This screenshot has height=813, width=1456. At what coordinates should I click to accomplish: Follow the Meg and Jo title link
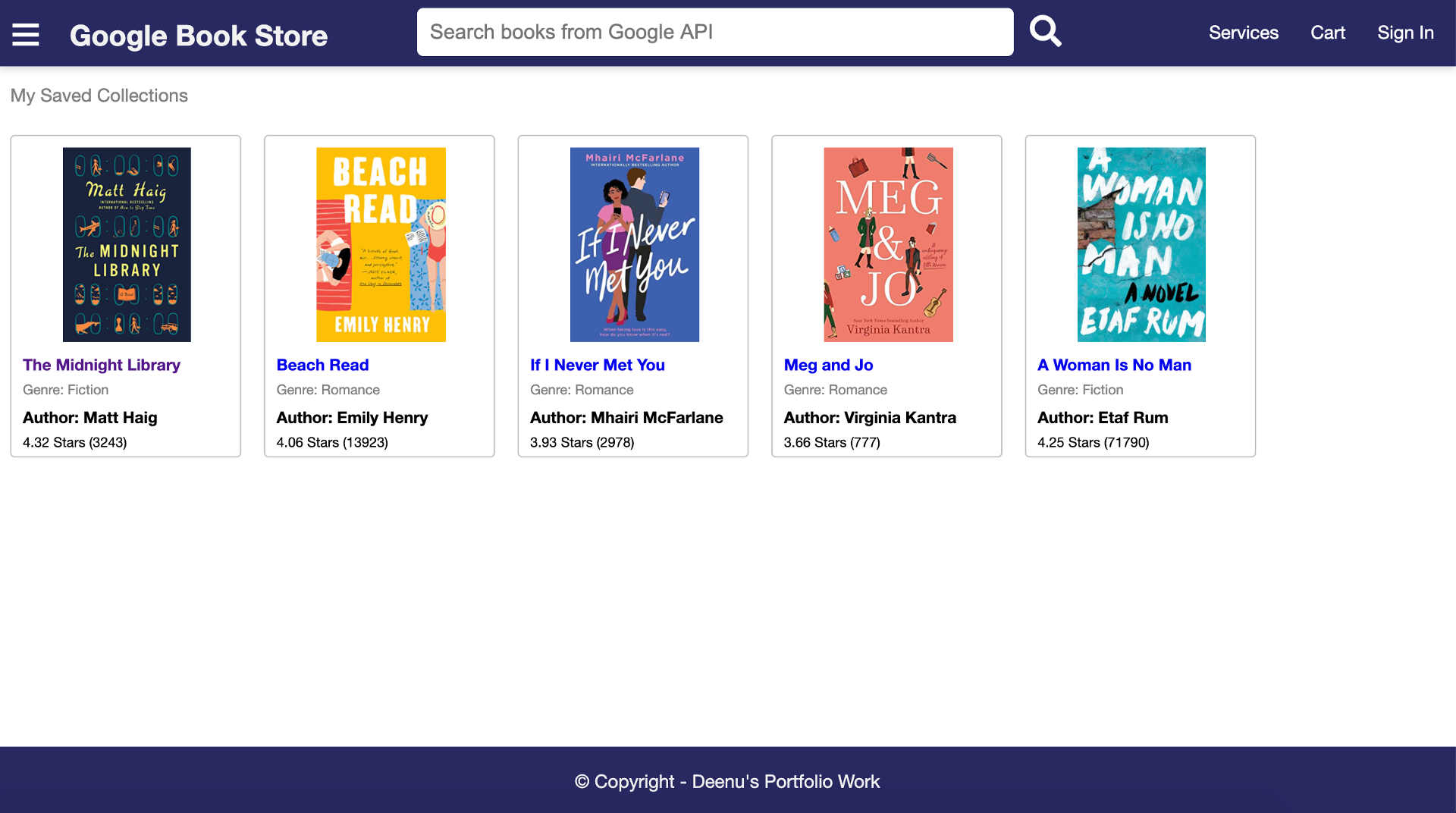point(828,365)
